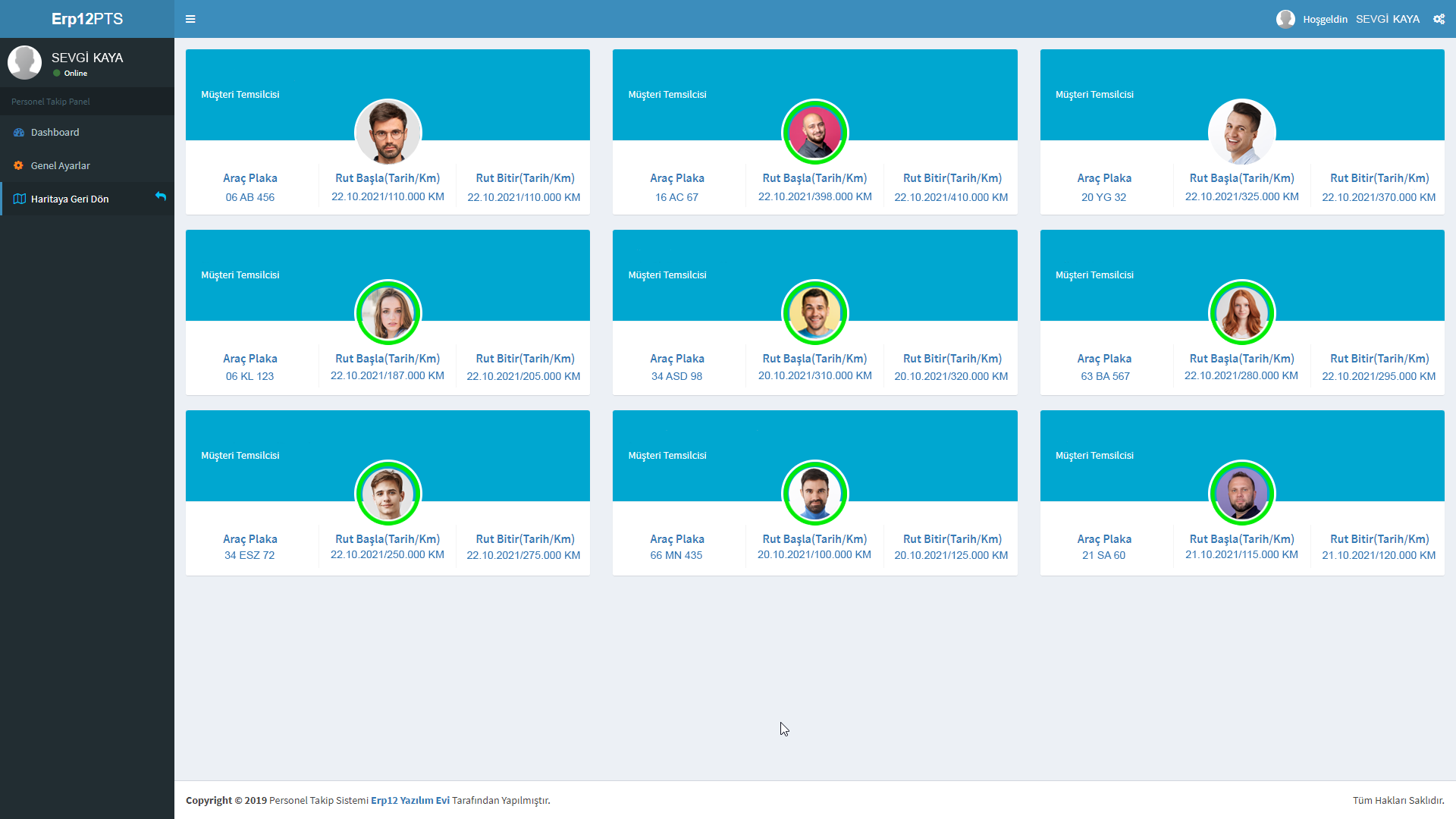Open the Genel Ayarlar menu item
The width and height of the screenshot is (1456, 819).
pos(60,165)
